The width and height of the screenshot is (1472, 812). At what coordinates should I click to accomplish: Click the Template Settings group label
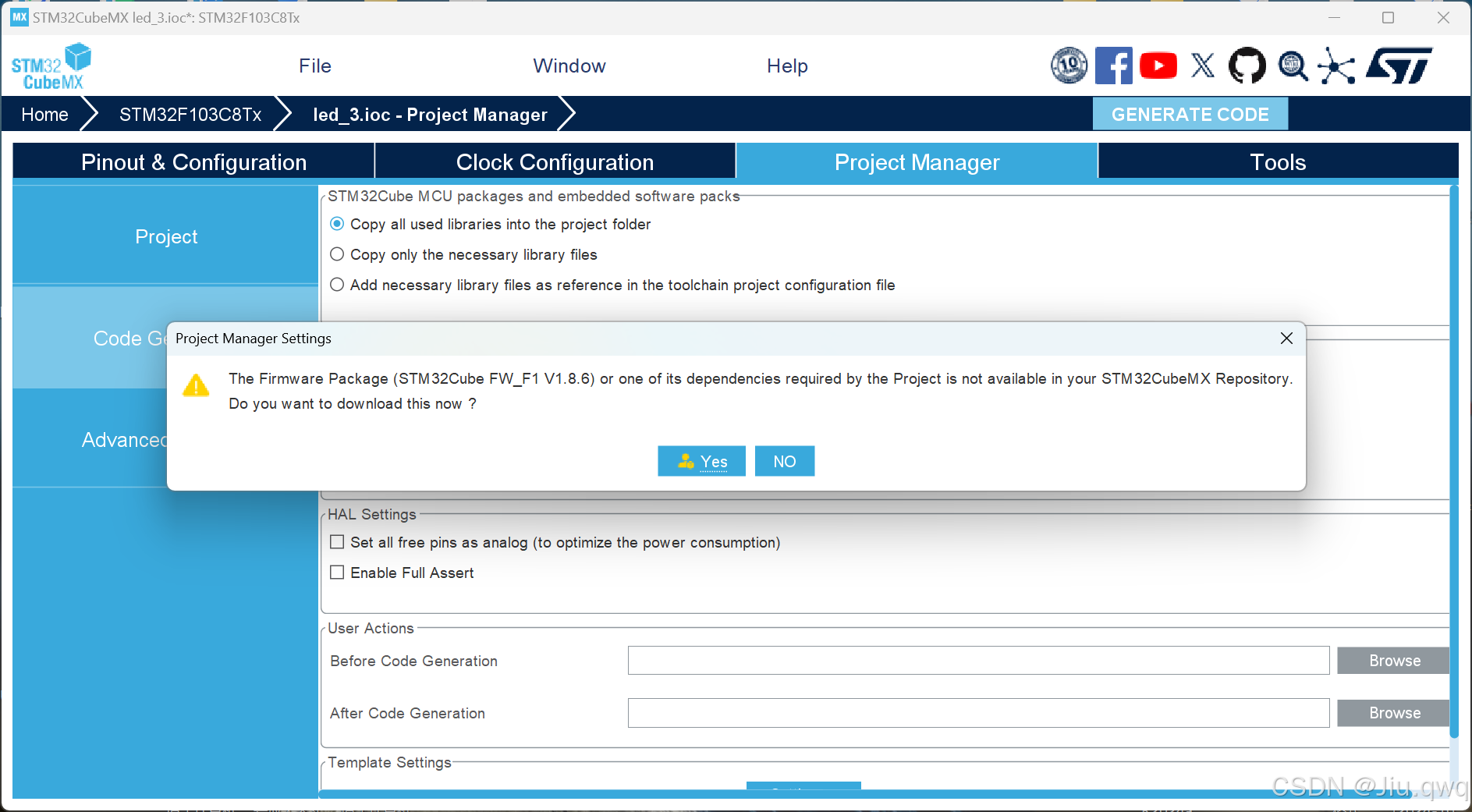[389, 762]
